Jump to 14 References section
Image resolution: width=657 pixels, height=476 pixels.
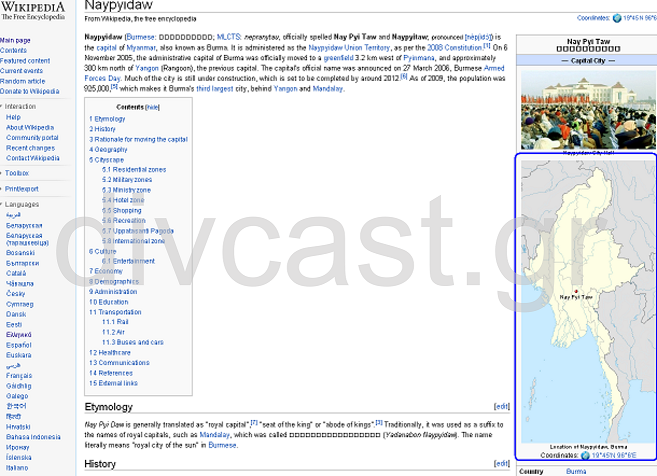click(x=111, y=373)
